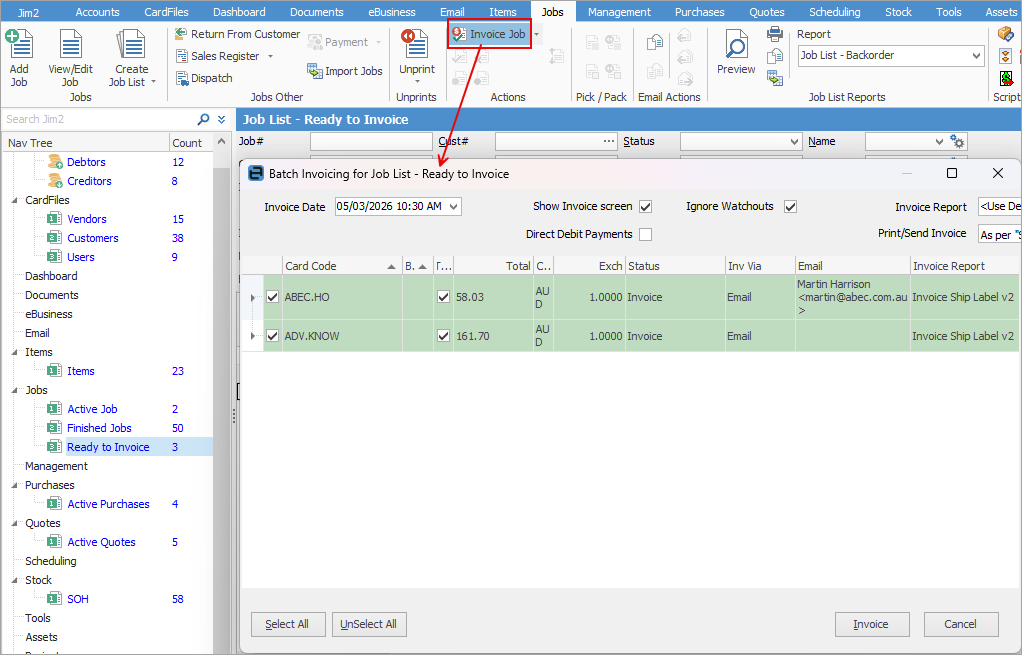Open the gear settings beside Name field
The width and height of the screenshot is (1022, 655).
click(x=957, y=141)
